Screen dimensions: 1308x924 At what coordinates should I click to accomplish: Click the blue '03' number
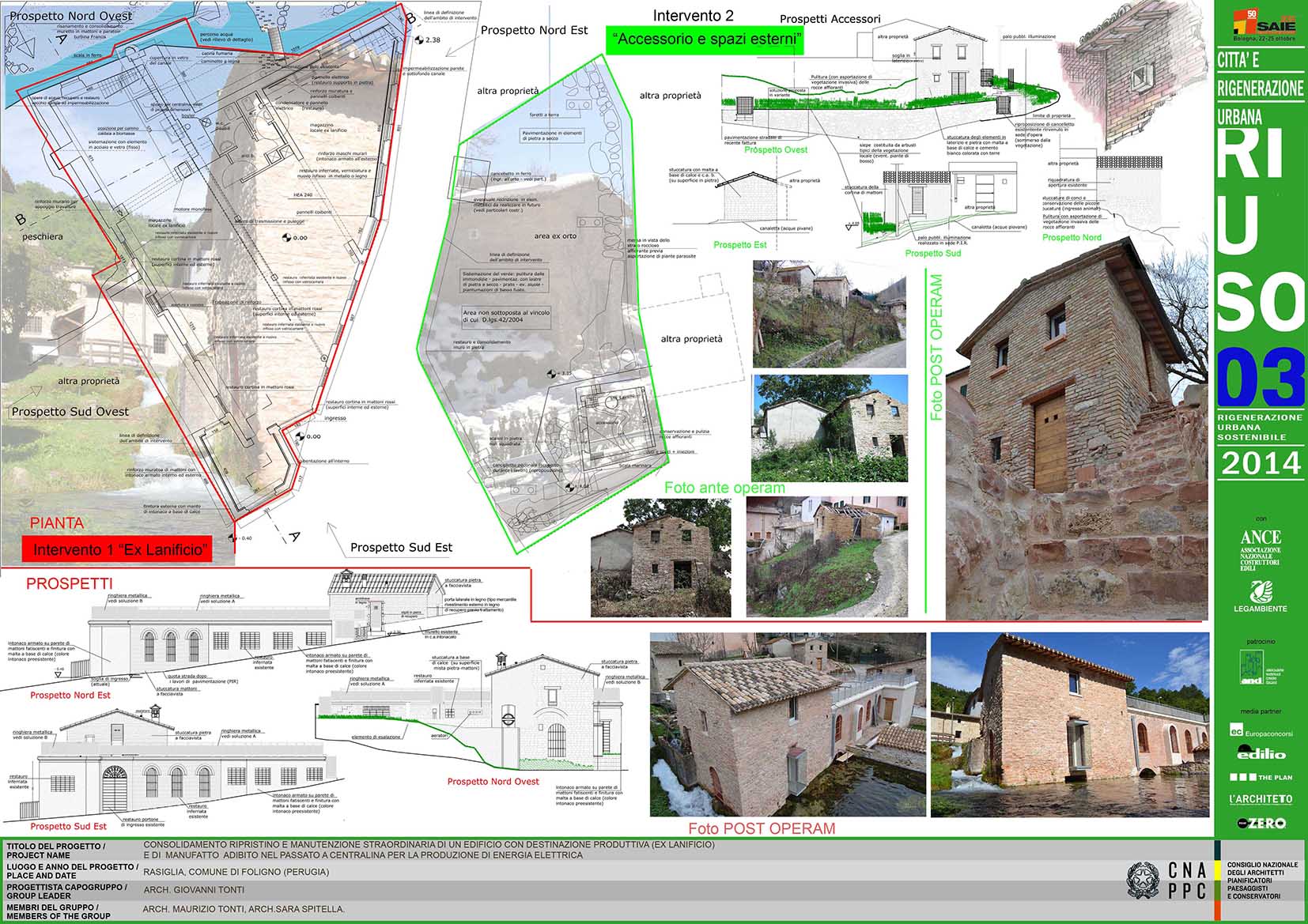coord(1261,378)
